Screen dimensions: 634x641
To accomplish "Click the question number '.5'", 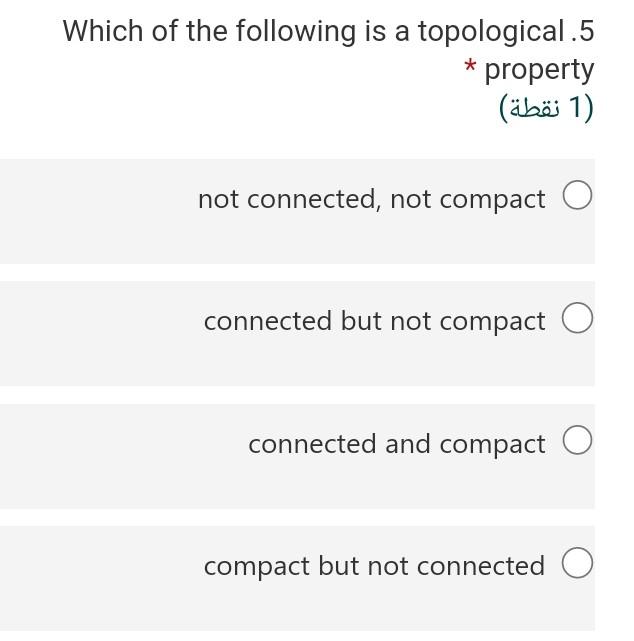I will tap(582, 31).
